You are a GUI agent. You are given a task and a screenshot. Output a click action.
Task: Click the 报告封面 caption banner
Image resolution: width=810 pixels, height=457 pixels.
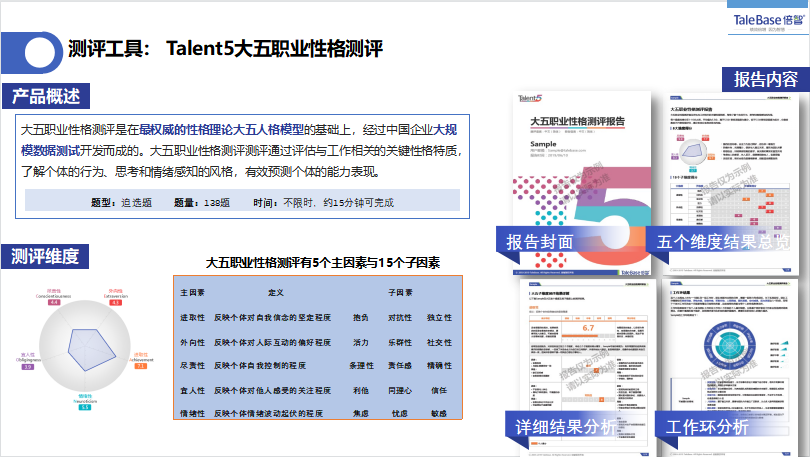(x=563, y=241)
